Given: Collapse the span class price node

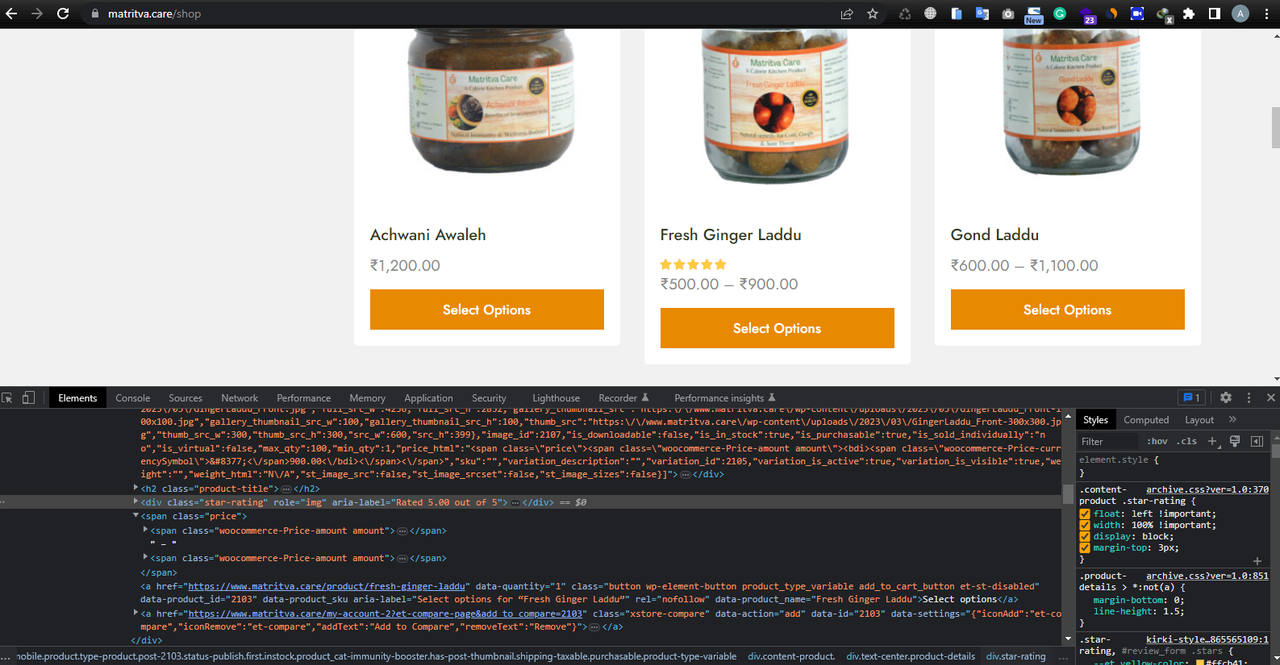Looking at the screenshot, I should [137, 516].
